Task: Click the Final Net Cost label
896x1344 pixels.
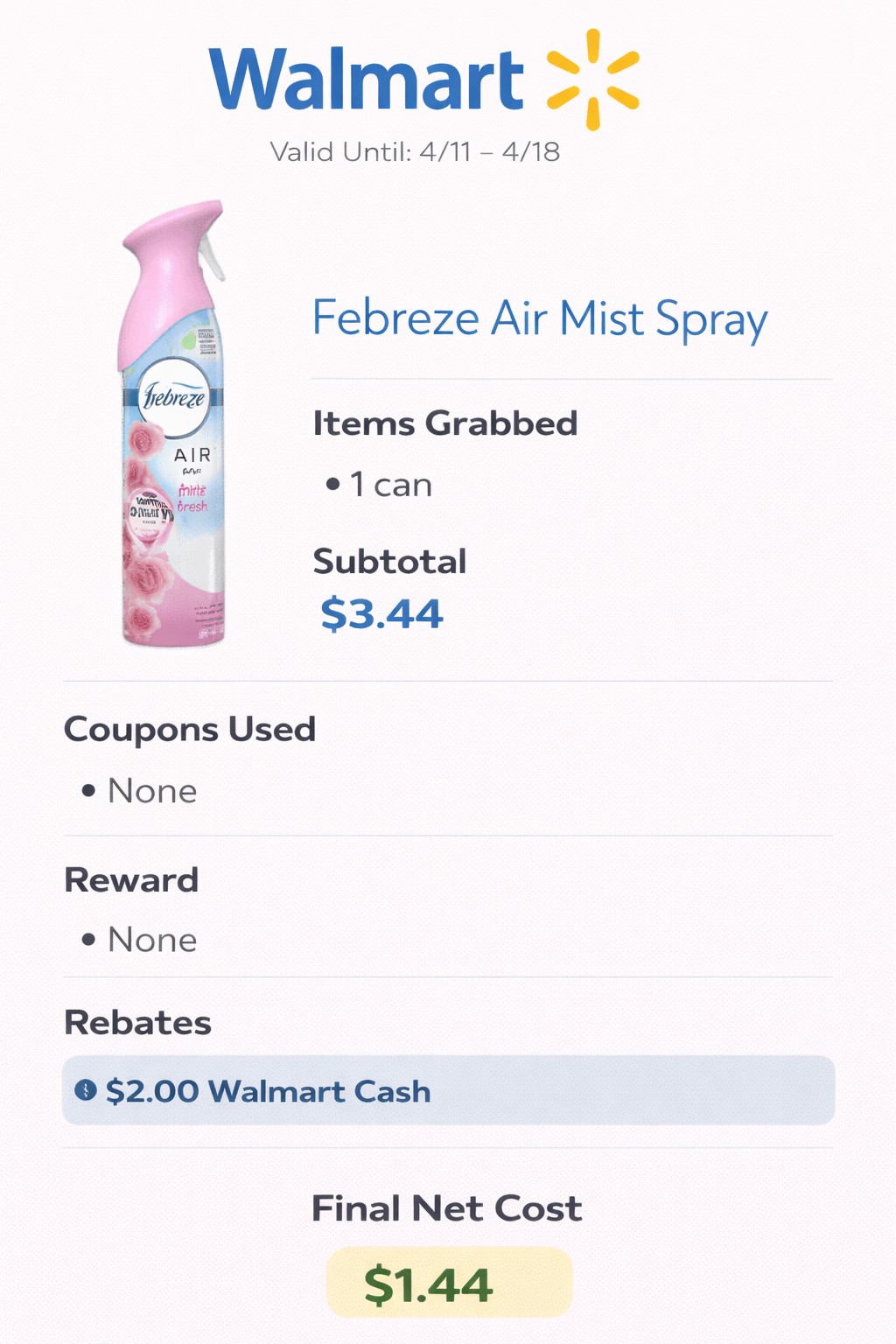Action: click(446, 1208)
